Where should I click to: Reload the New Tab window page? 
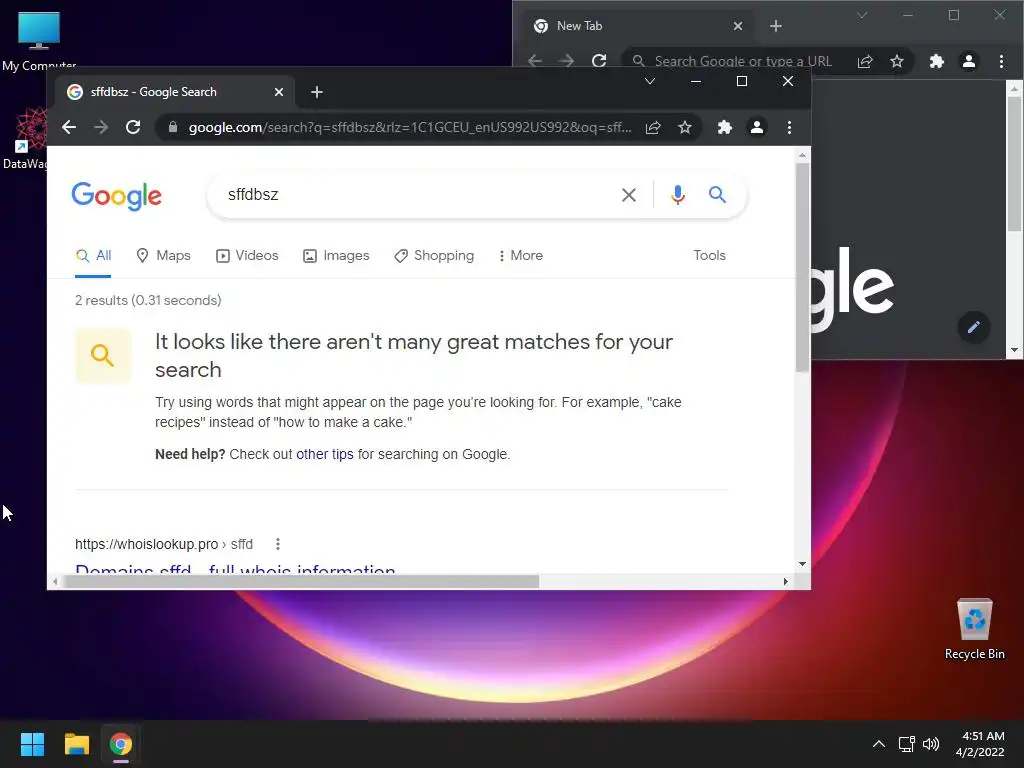point(599,61)
